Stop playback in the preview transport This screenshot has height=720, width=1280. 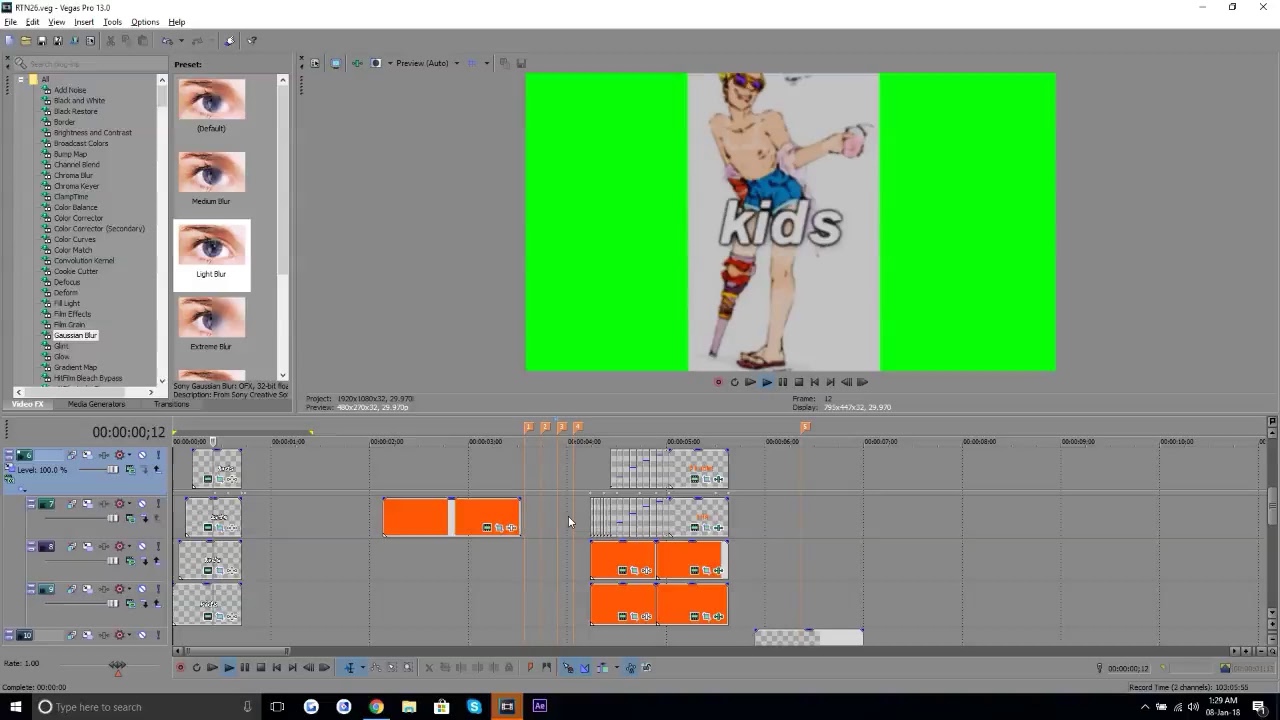click(799, 382)
